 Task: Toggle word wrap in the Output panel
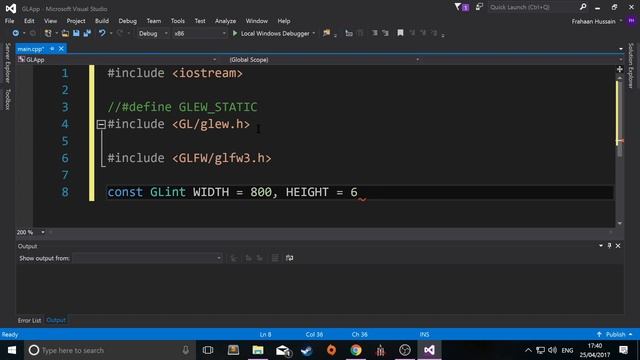[289, 258]
